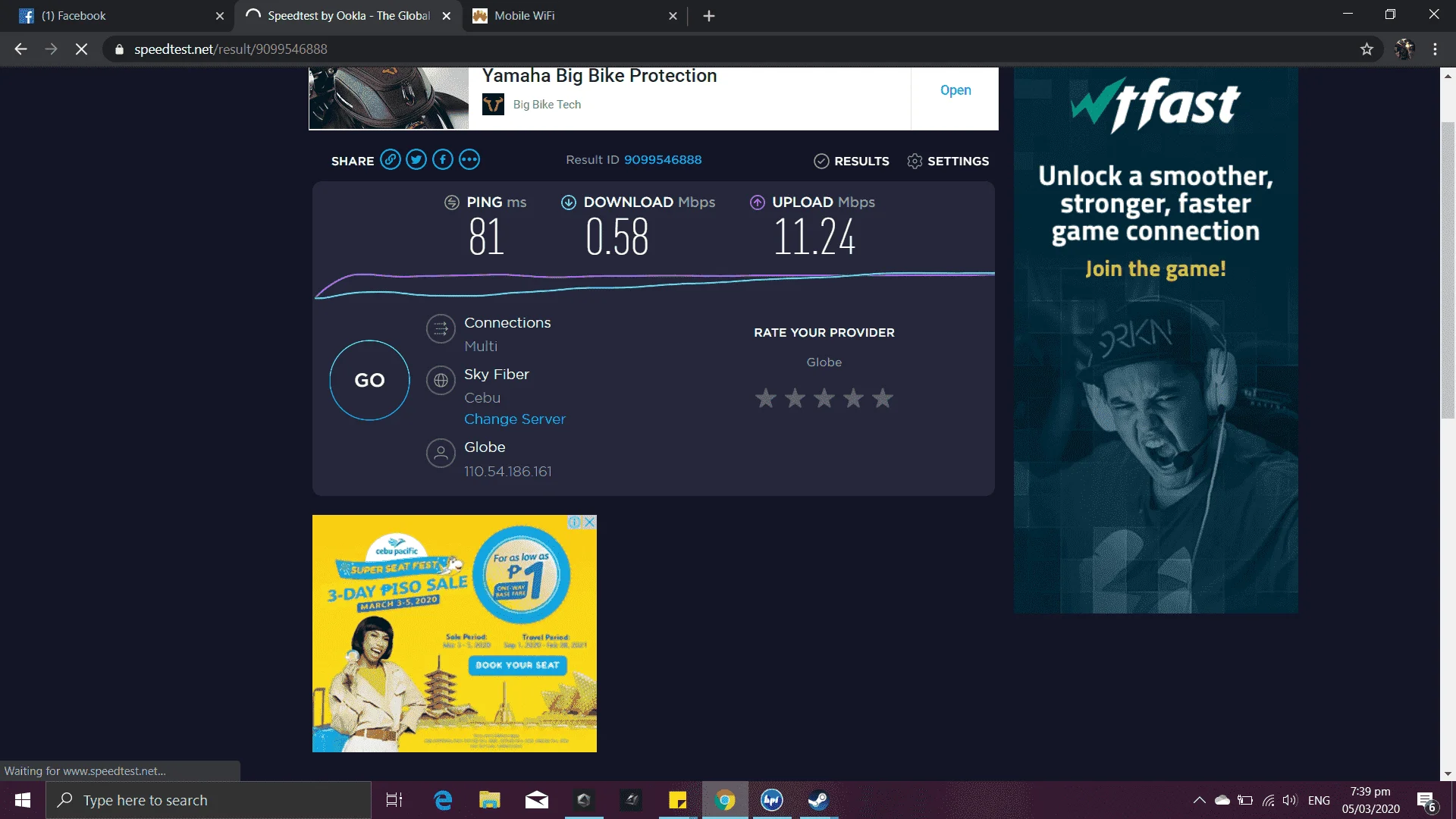The height and width of the screenshot is (819, 1456).
Task: Open the RESULTS page
Action: click(x=852, y=161)
